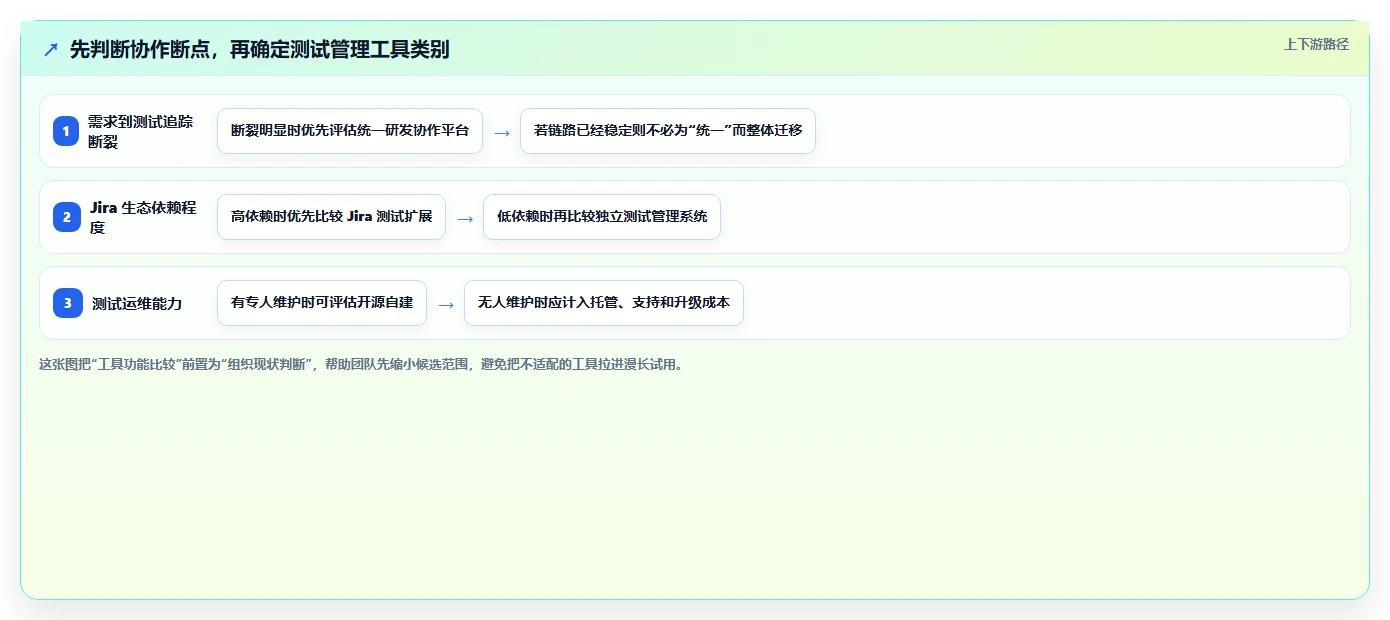Click the arrow icon beside the card title
1390x620 pixels.
tap(51, 50)
